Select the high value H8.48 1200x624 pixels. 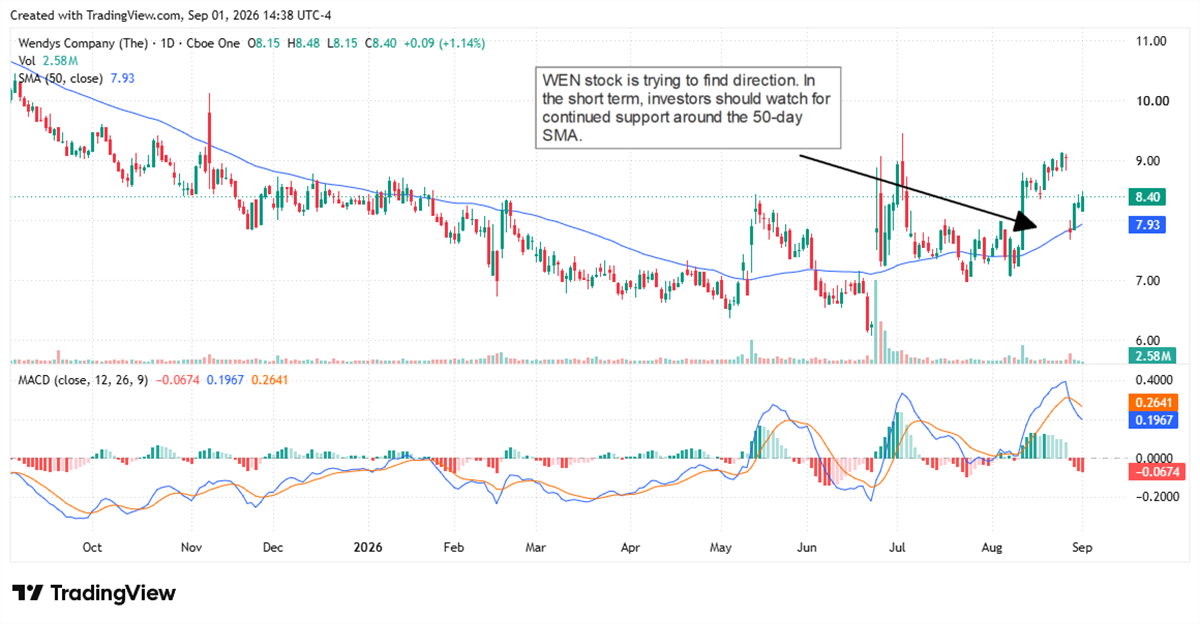coord(302,44)
